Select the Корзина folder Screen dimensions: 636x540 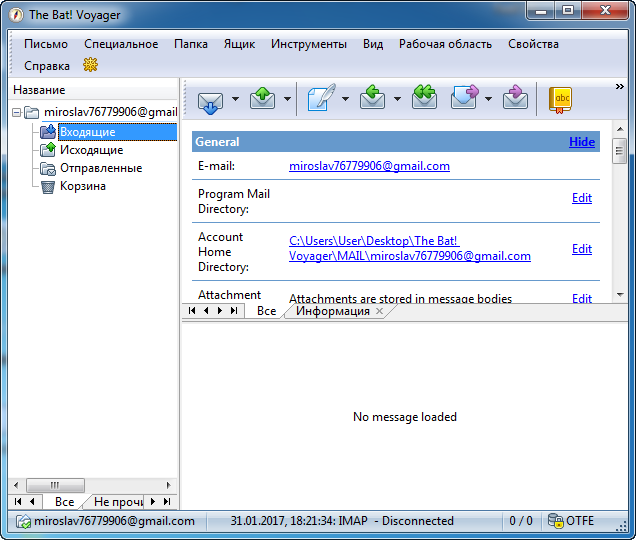[83, 186]
